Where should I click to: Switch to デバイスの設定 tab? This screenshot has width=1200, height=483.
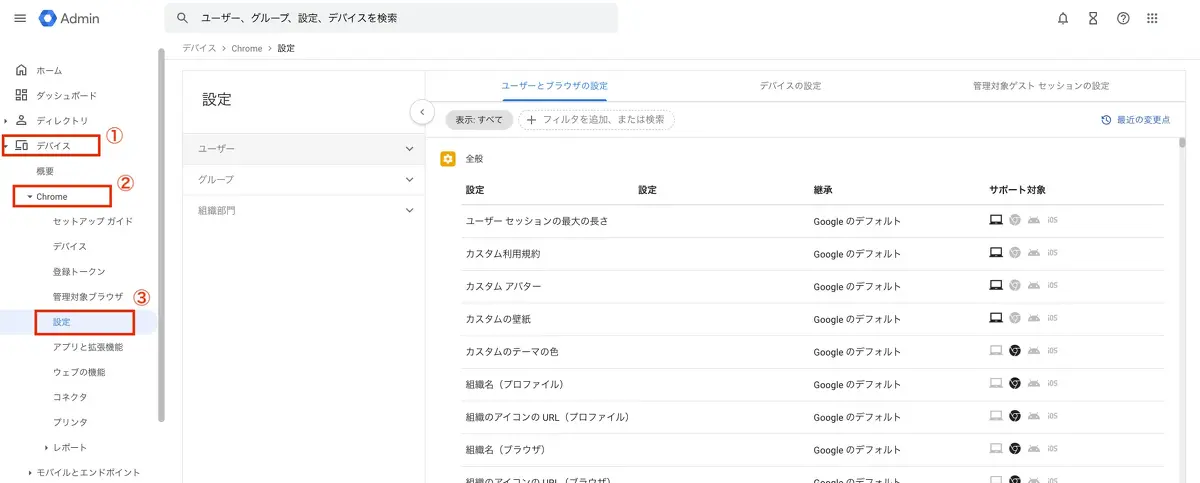pyautogui.click(x=790, y=86)
